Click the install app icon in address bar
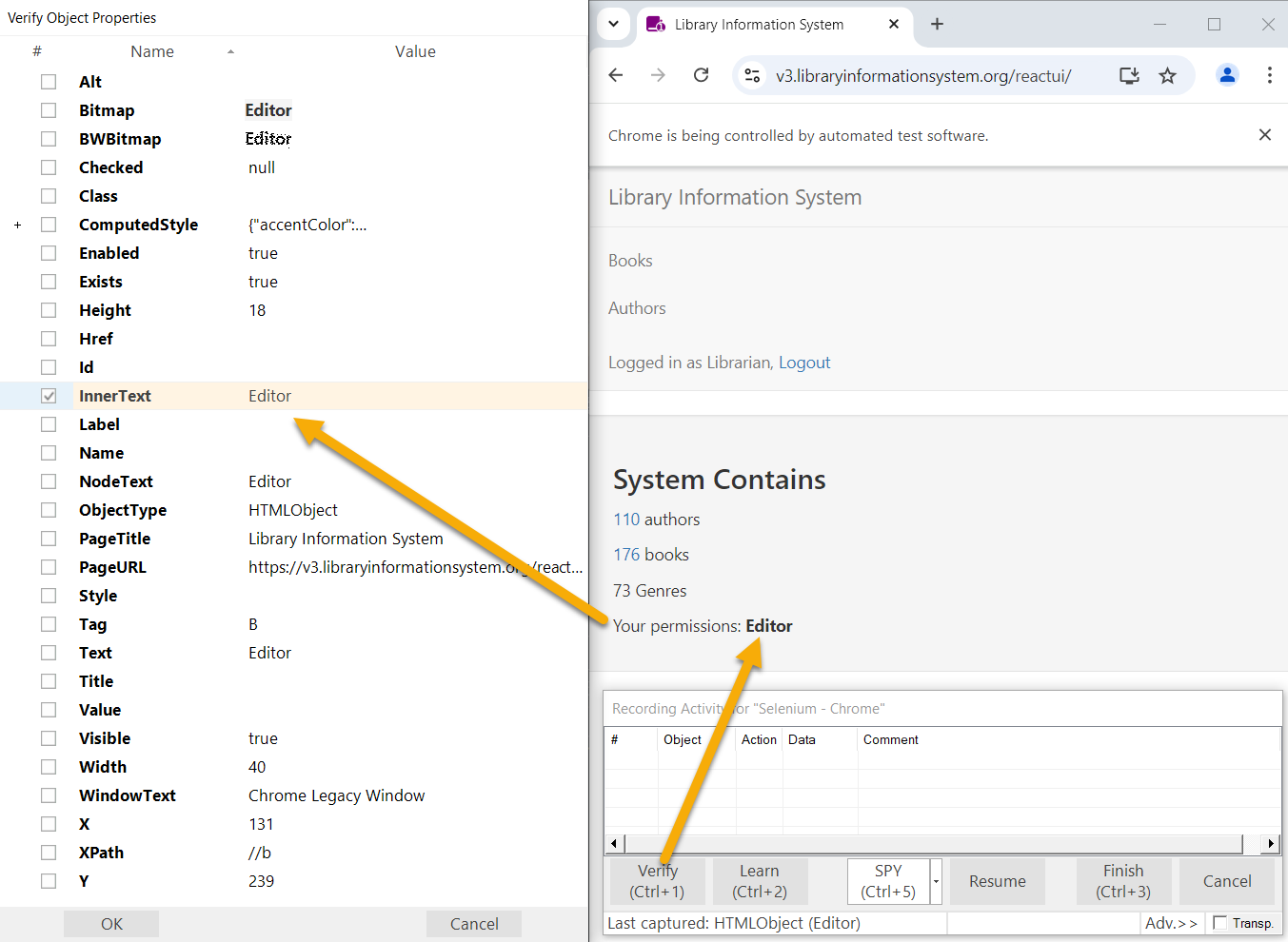This screenshot has height=942, width=1288. (x=1129, y=76)
